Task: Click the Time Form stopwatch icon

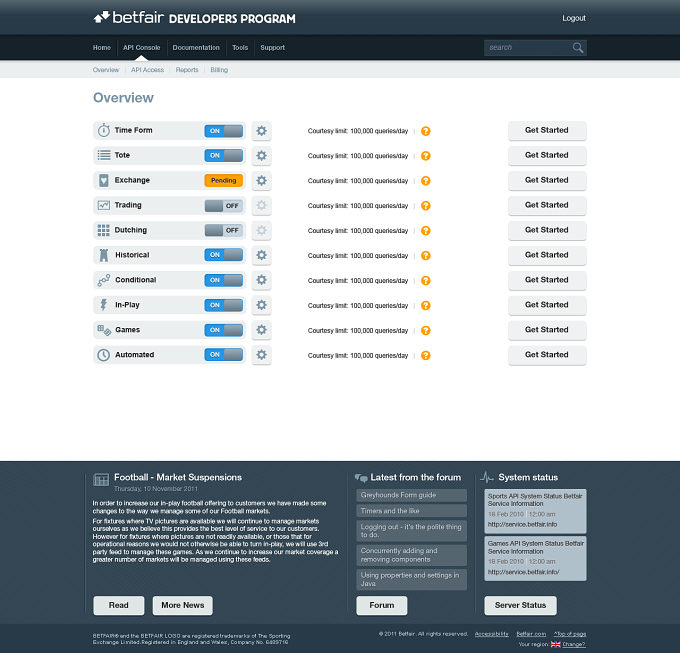Action: coord(104,130)
